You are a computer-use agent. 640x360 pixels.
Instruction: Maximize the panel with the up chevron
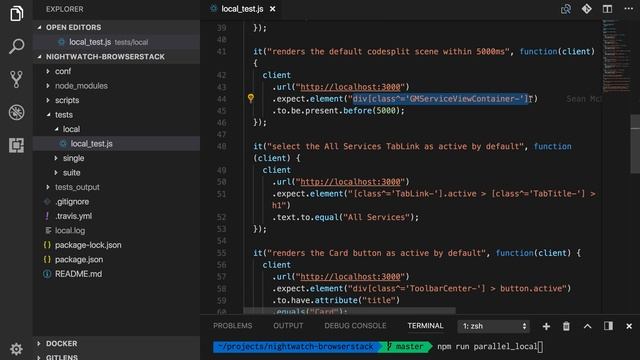[587, 326]
